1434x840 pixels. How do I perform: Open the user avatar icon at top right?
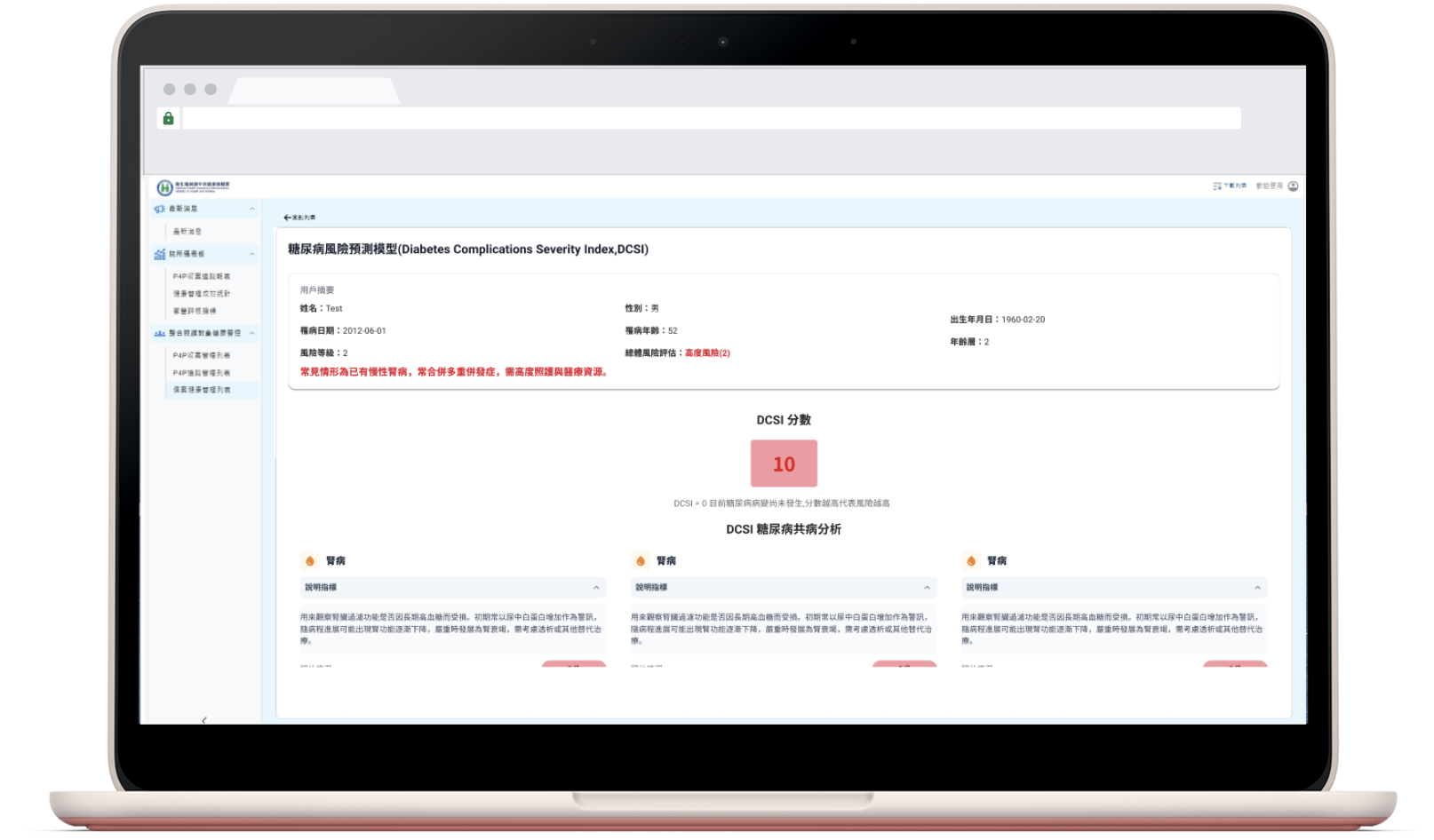click(1294, 186)
